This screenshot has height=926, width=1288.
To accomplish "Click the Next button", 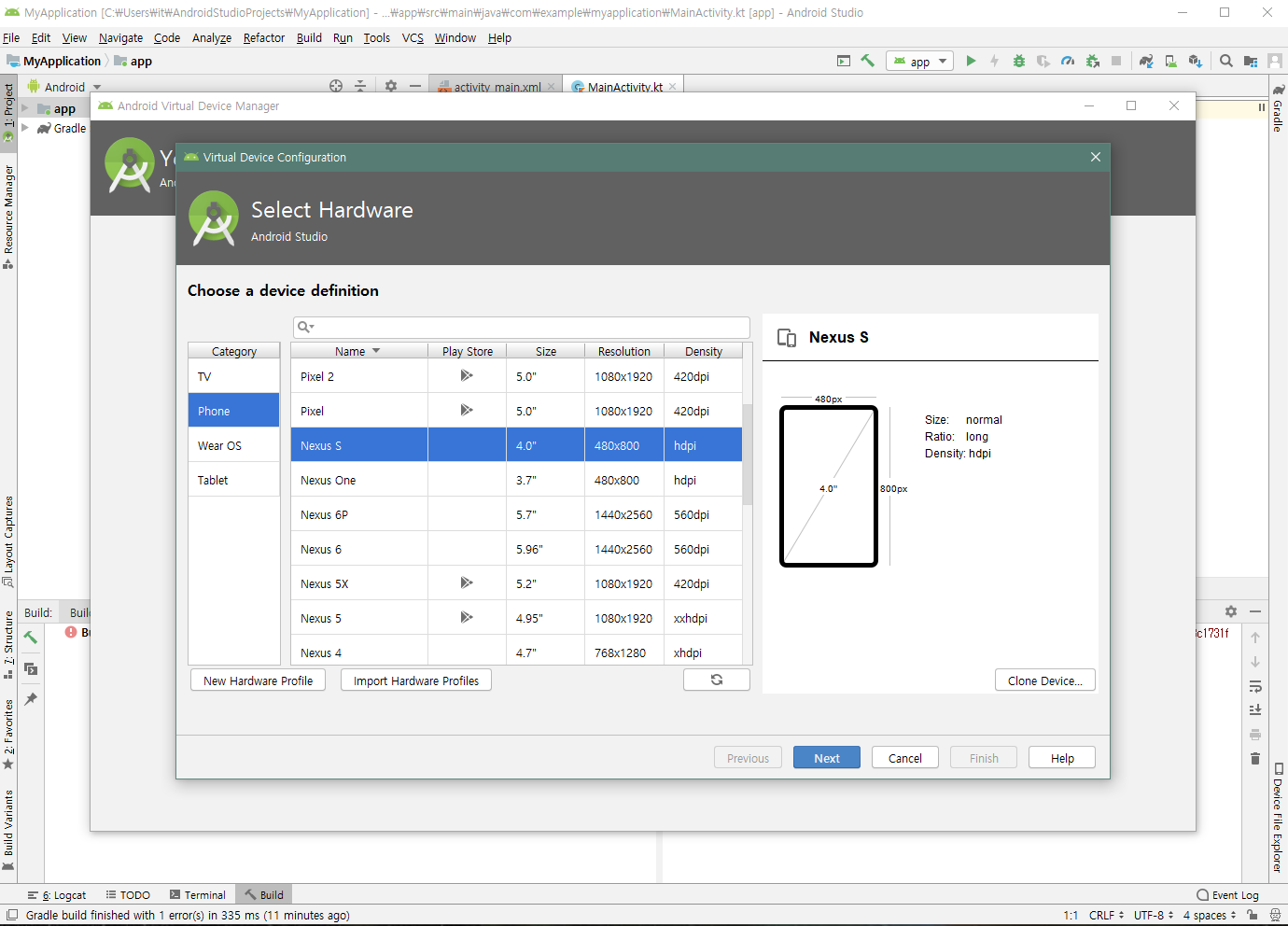I will point(827,758).
